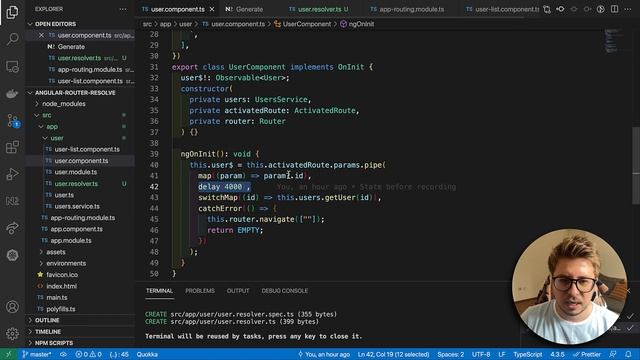Open the Search view in activity bar
The width and height of the screenshot is (640, 360).
[12, 39]
